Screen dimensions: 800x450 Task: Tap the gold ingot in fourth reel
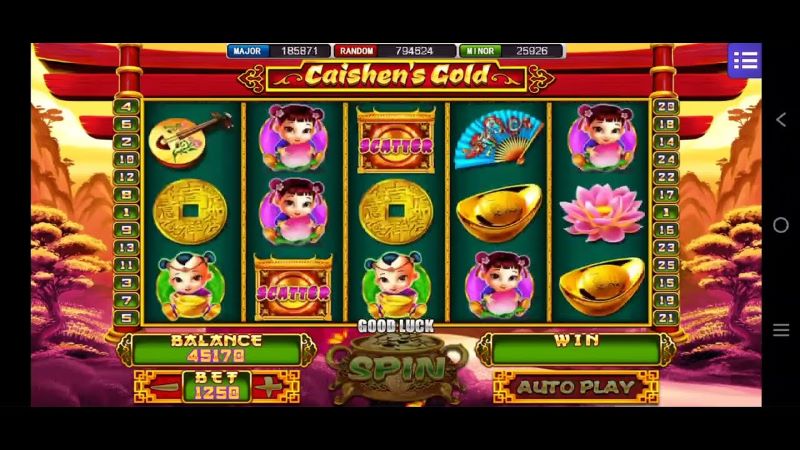(499, 212)
